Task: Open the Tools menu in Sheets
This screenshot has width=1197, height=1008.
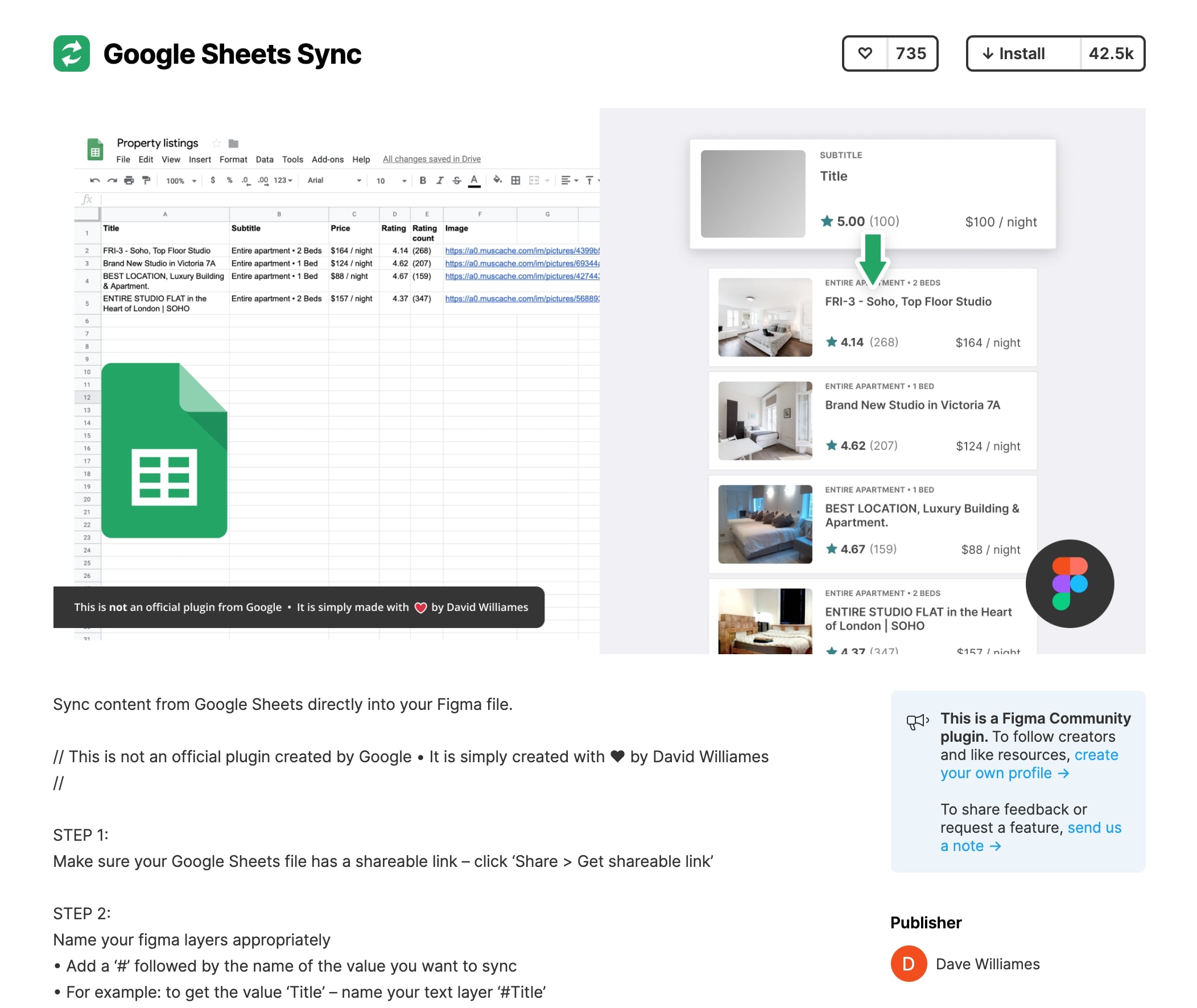Action: coord(292,159)
